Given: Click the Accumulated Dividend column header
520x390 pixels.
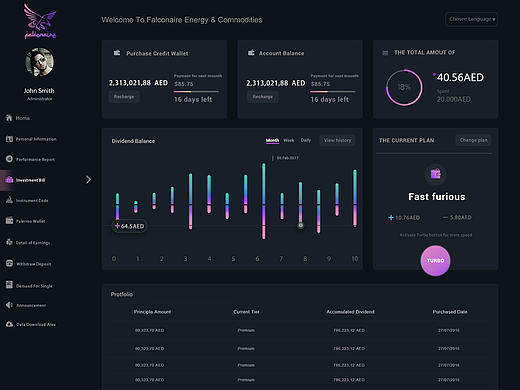Looking at the screenshot, I should point(350,312).
